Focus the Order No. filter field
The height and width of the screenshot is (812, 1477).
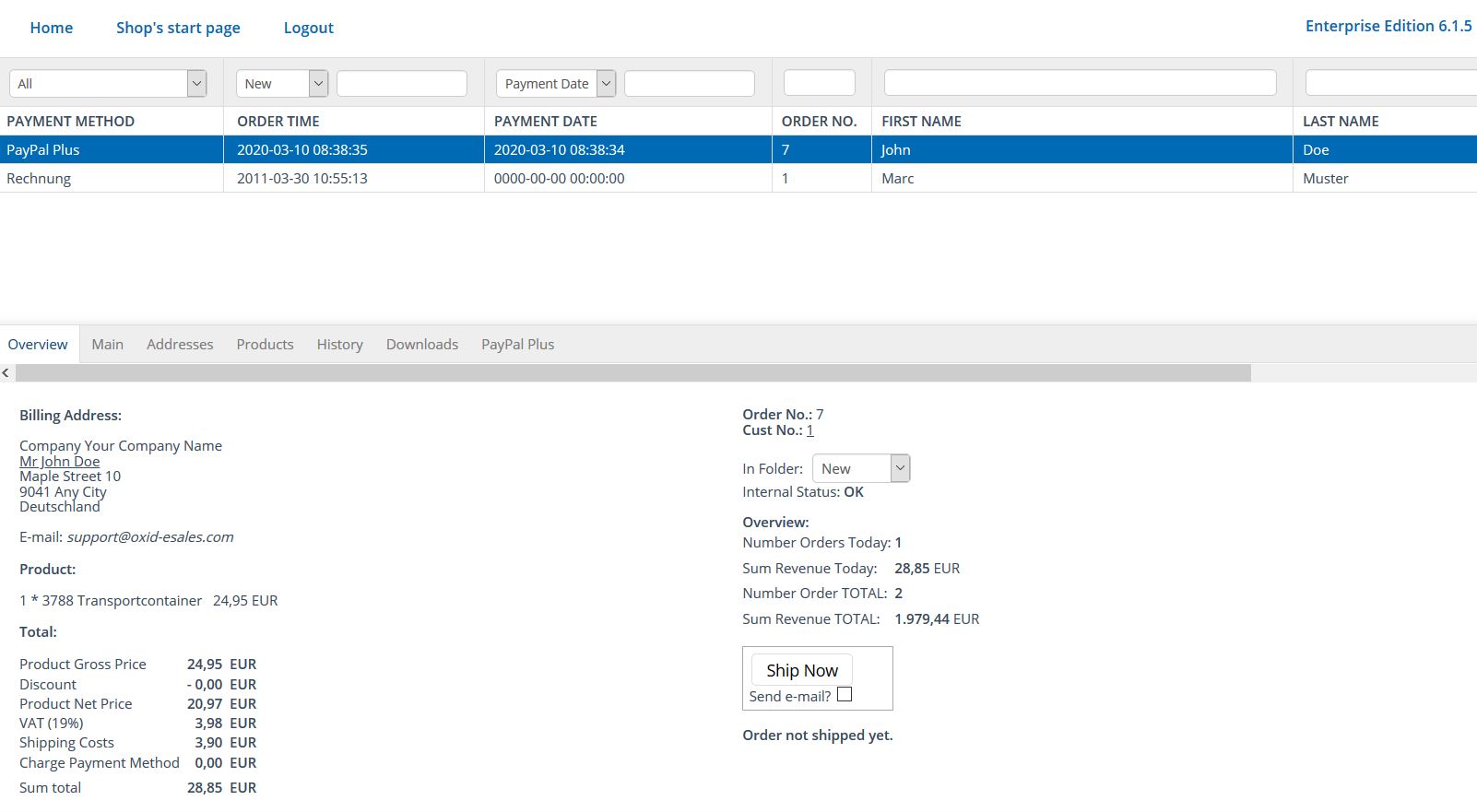819,83
